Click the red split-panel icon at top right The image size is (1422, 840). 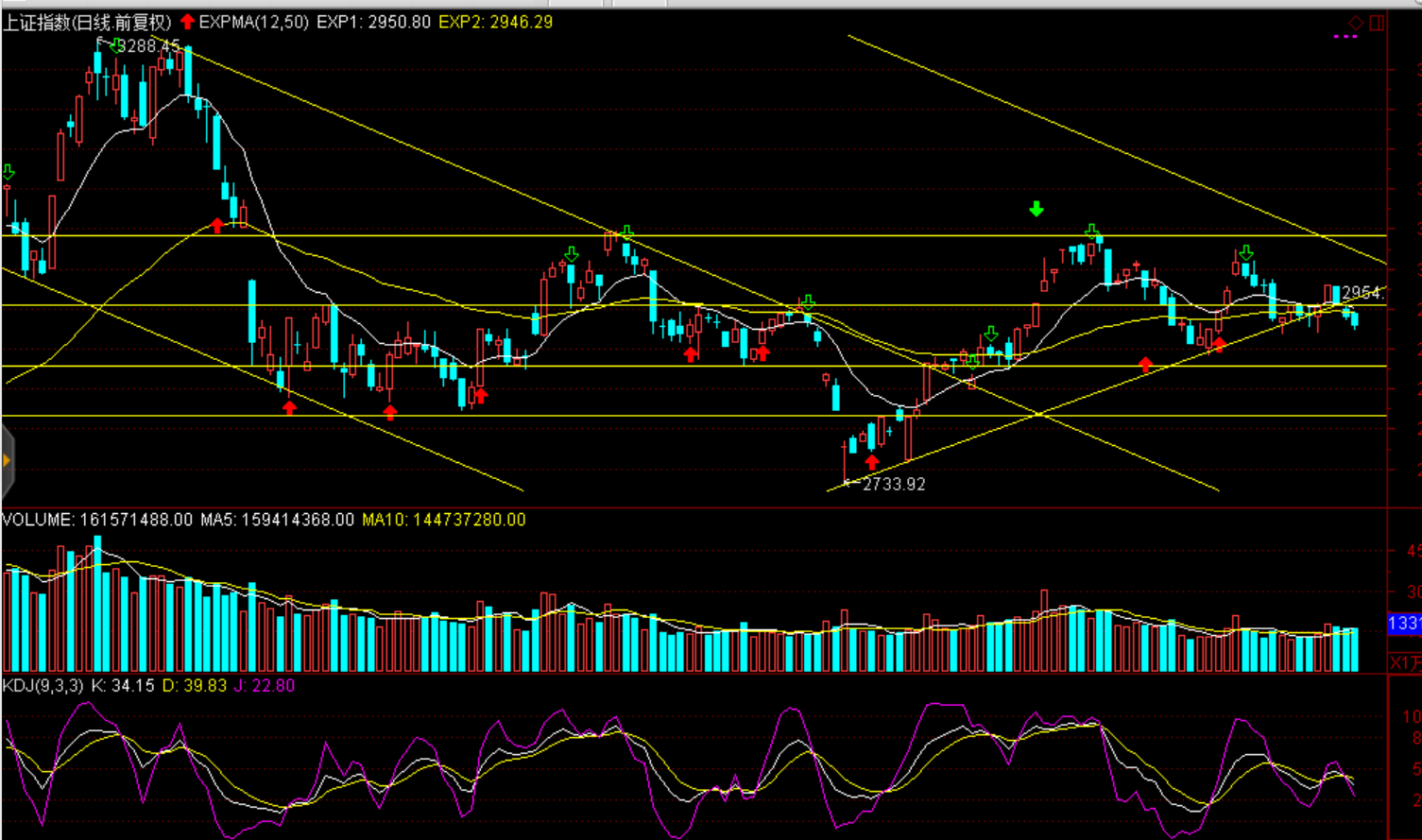point(1377,23)
